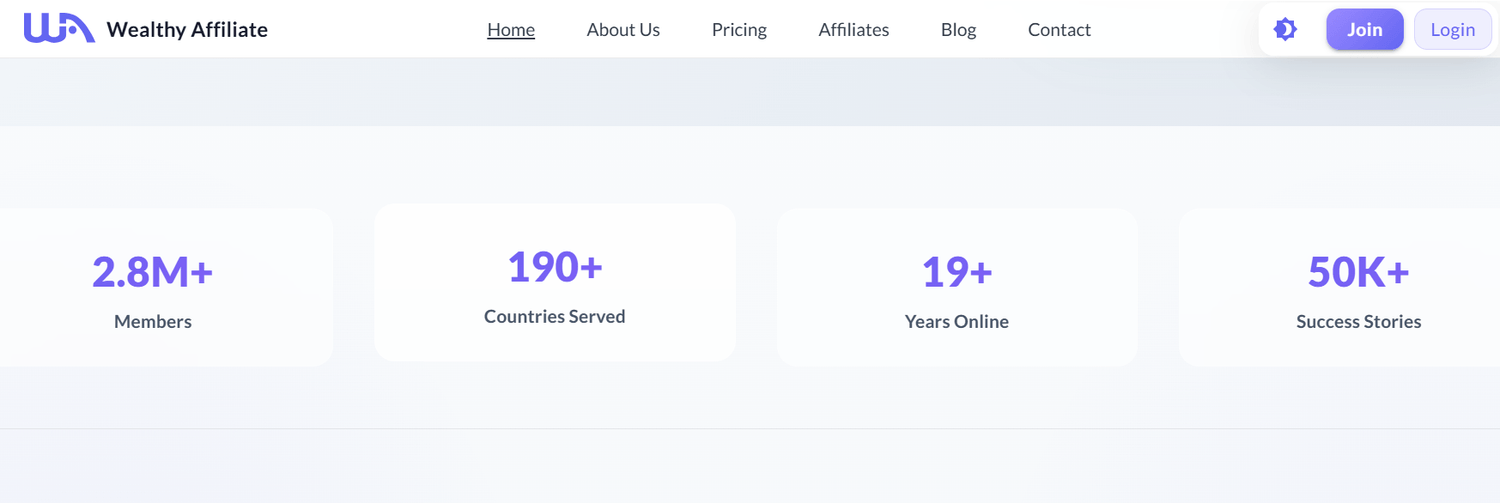Viewport: 1500px width, 503px height.
Task: Toggle the dark mode theme icon
Action: pos(1285,30)
